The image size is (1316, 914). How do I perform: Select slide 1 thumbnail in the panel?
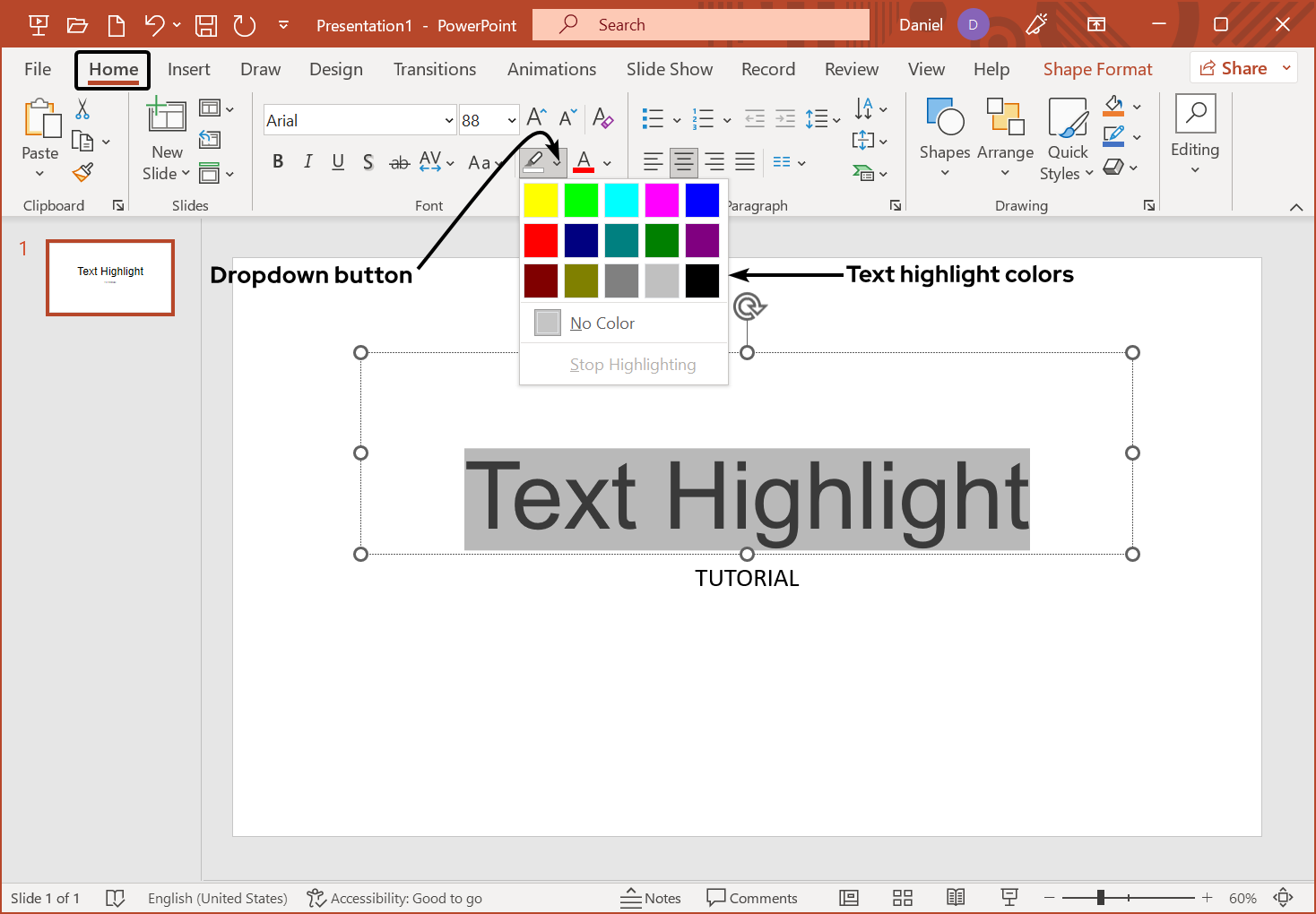pos(109,277)
